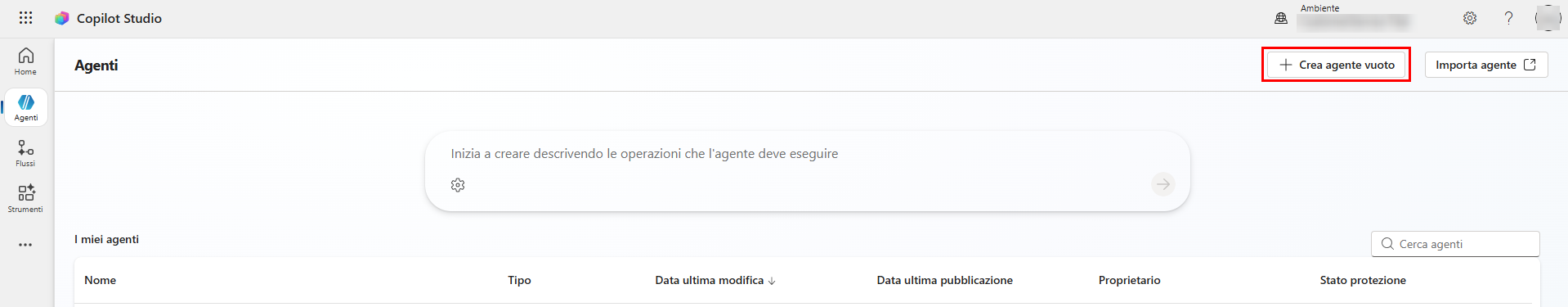Expand the sidebar more options ellipsis

(x=25, y=245)
